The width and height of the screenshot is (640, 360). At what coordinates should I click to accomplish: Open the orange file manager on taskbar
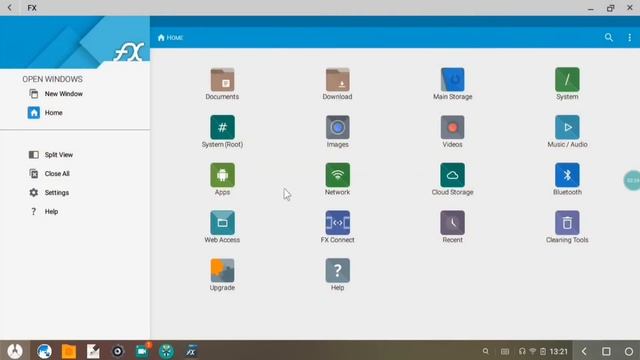click(69, 351)
